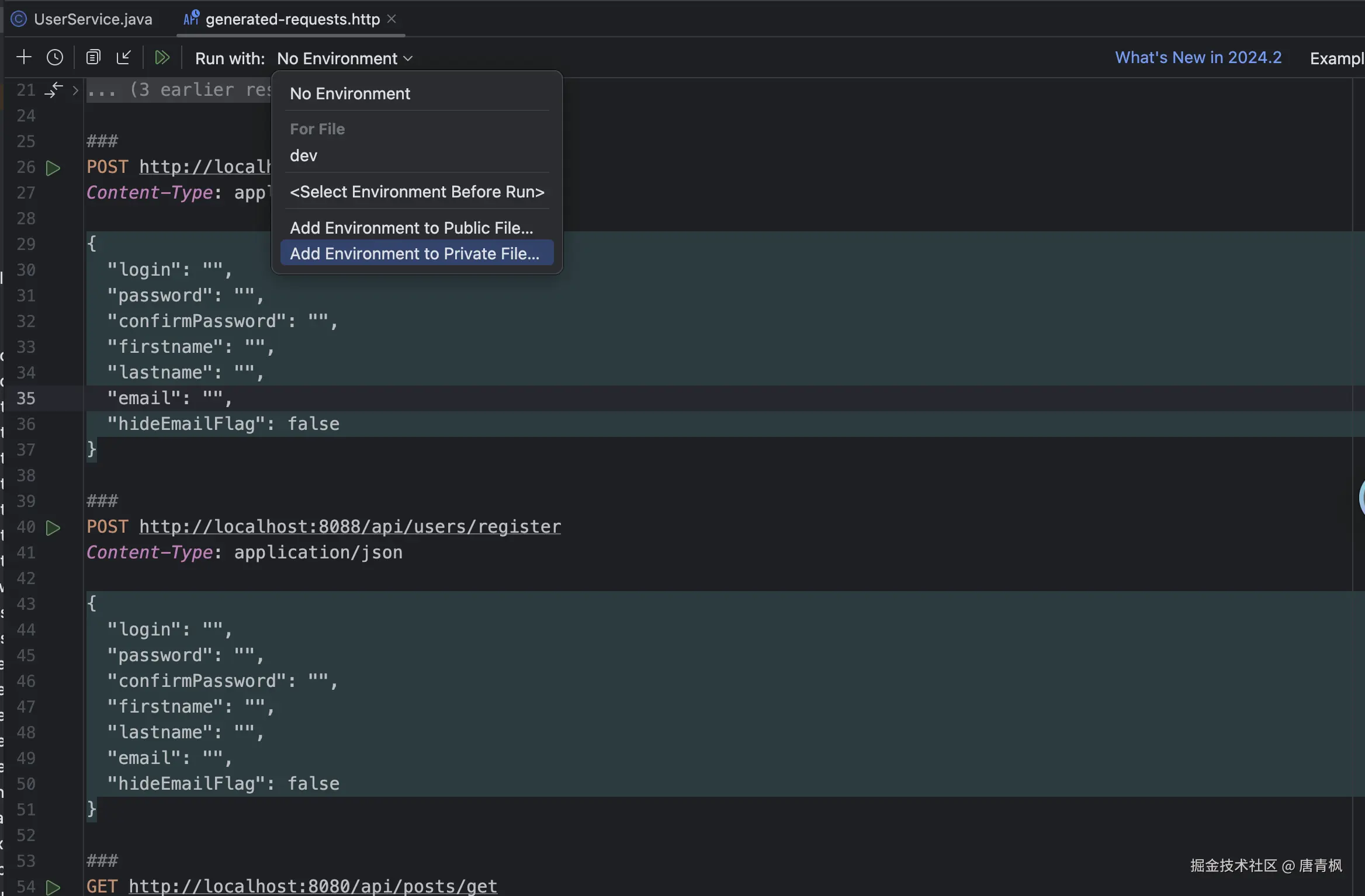Select No Environment in the popup list
This screenshot has width=1365, height=896.
coord(350,93)
